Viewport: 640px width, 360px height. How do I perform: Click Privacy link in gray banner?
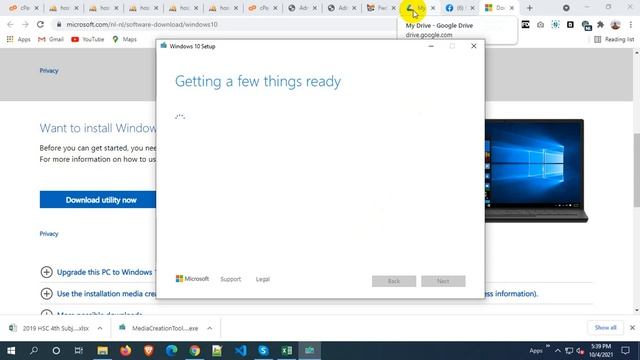49,71
